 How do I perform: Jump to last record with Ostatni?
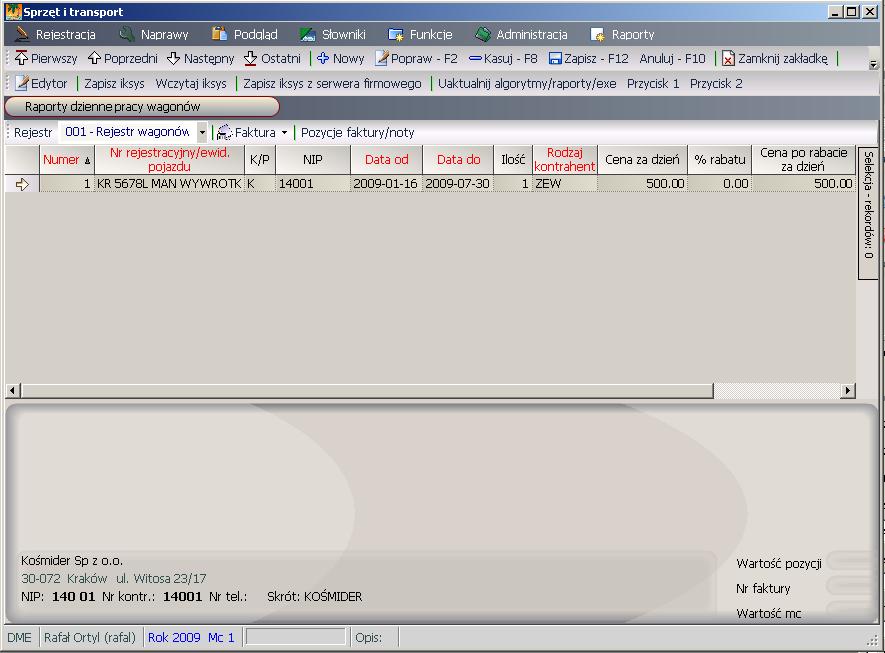[x=273, y=58]
